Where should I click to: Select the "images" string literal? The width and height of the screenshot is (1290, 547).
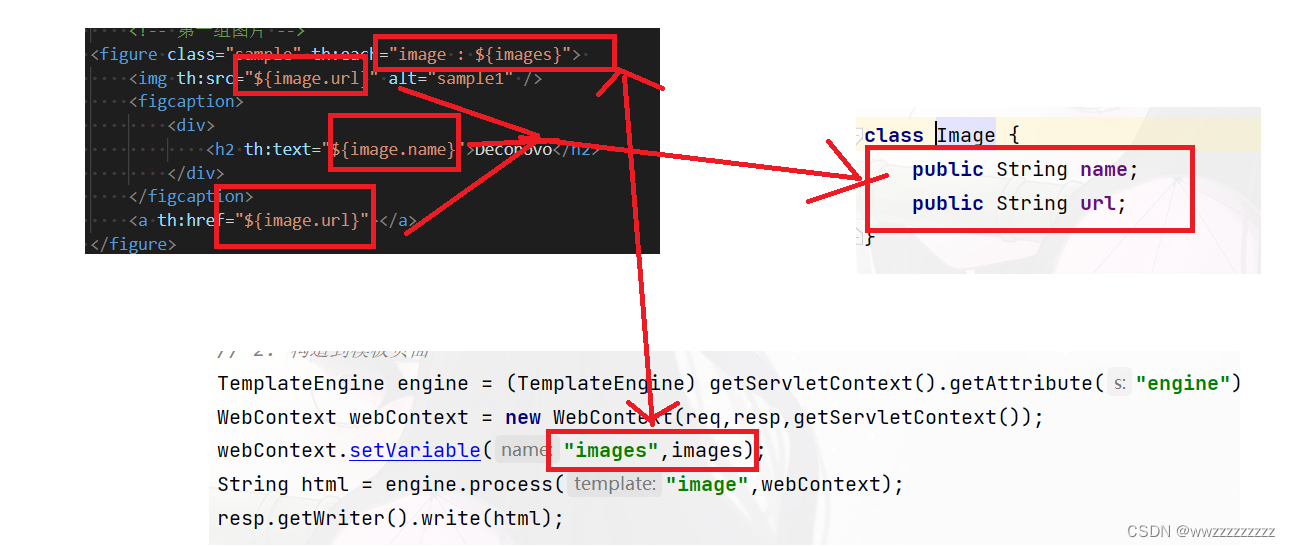[x=609, y=451]
